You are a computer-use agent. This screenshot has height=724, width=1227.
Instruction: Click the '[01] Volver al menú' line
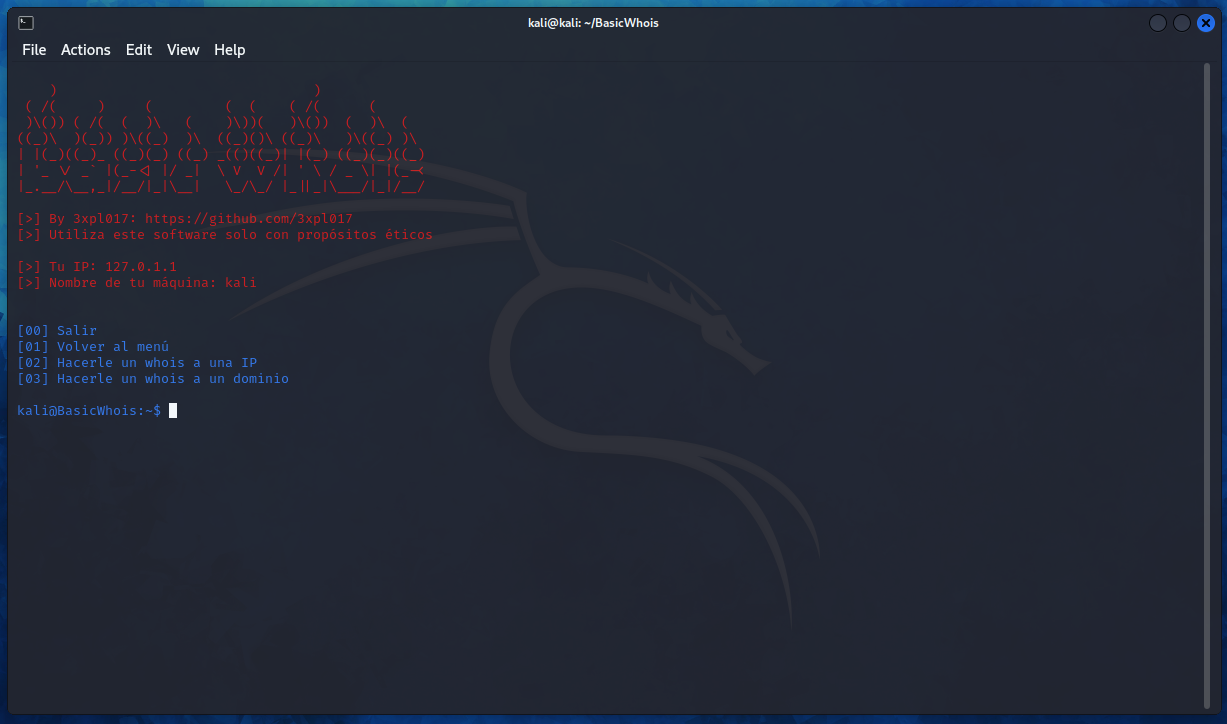[x=93, y=347]
